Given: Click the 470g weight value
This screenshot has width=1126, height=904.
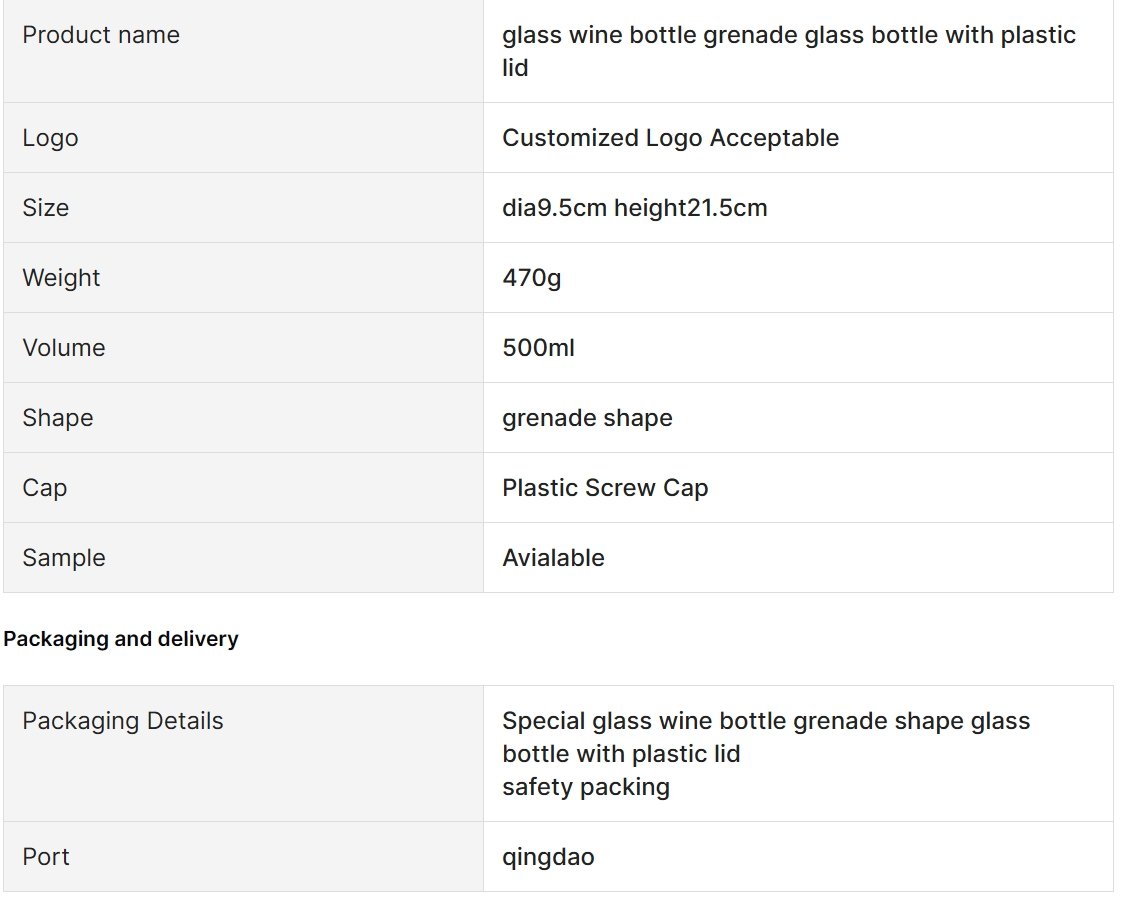Looking at the screenshot, I should coord(531,278).
